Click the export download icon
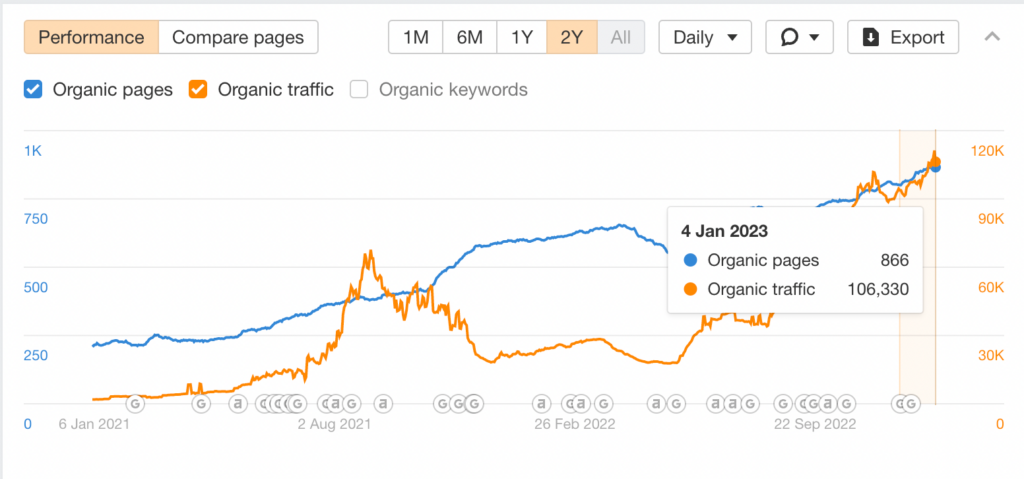 tap(871, 37)
